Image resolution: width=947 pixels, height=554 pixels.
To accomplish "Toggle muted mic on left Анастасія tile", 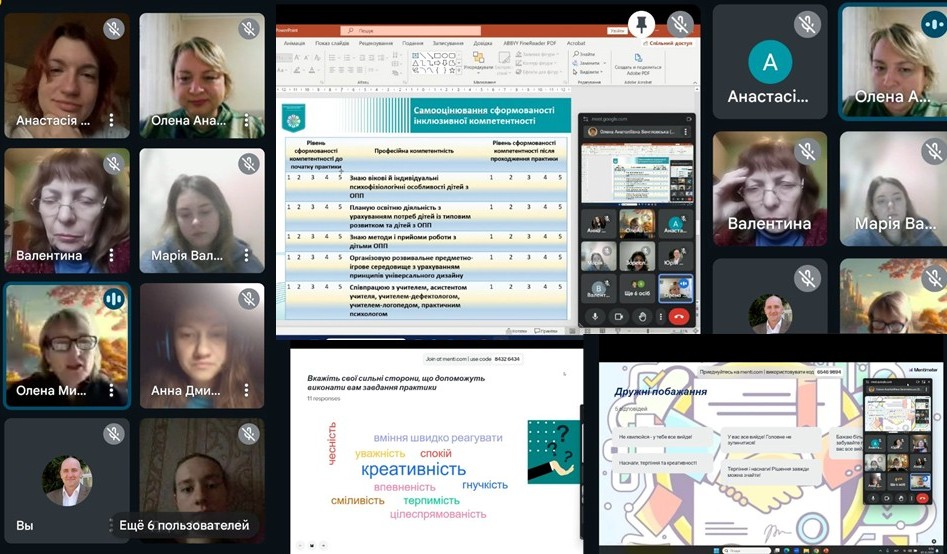I will pyautogui.click(x=114, y=29).
